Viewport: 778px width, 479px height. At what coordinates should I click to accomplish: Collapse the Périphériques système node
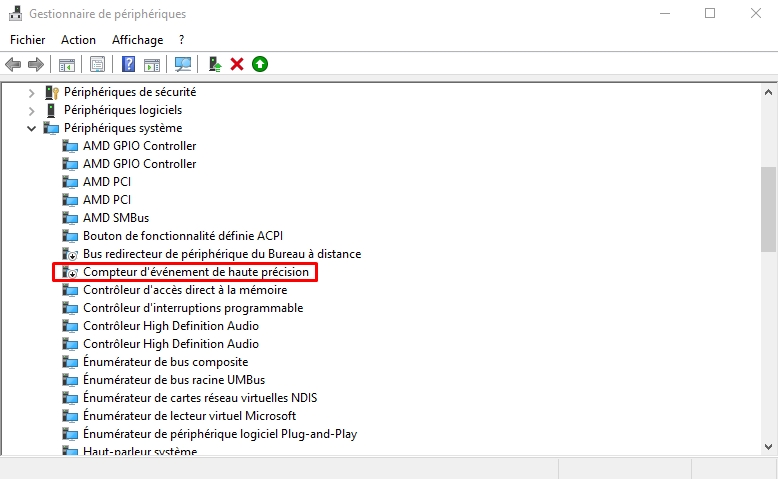(32, 128)
